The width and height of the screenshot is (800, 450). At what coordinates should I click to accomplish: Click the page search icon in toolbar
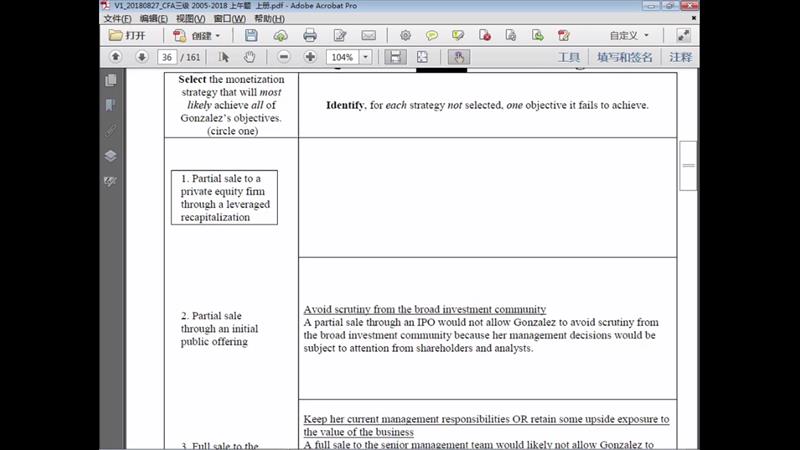coord(511,35)
